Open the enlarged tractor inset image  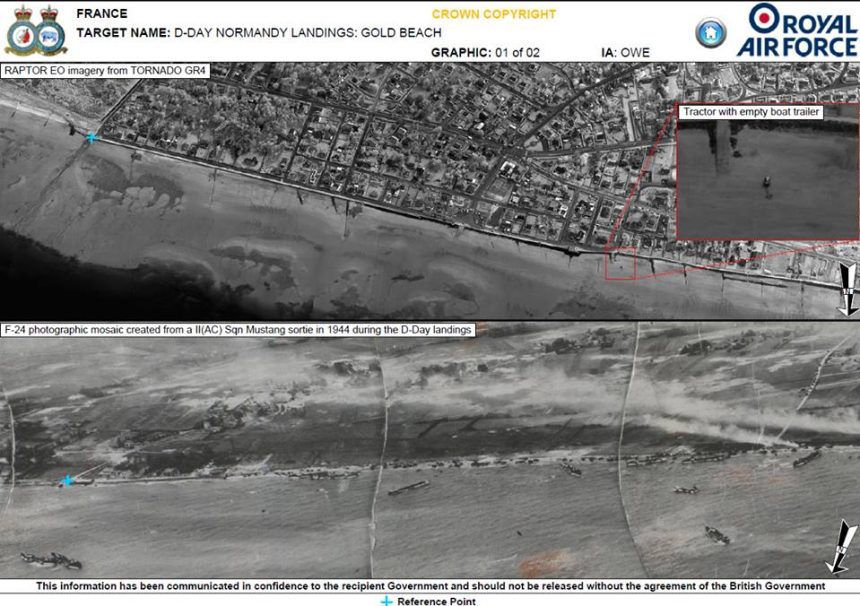767,180
